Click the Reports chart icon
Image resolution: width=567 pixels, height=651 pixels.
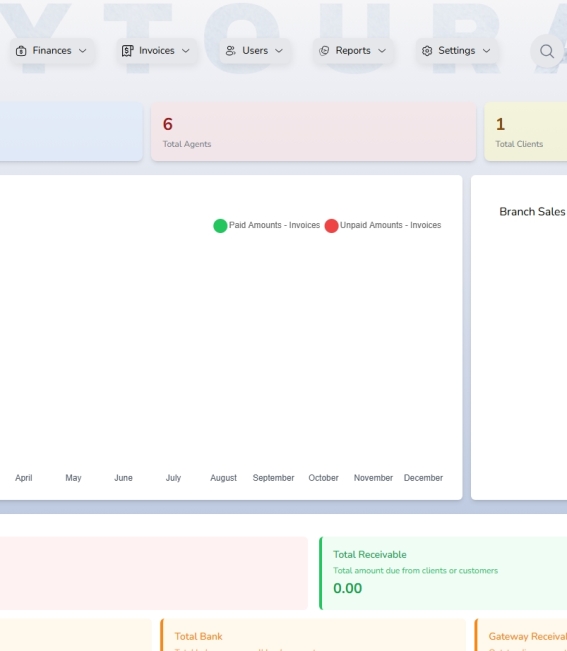(324, 51)
